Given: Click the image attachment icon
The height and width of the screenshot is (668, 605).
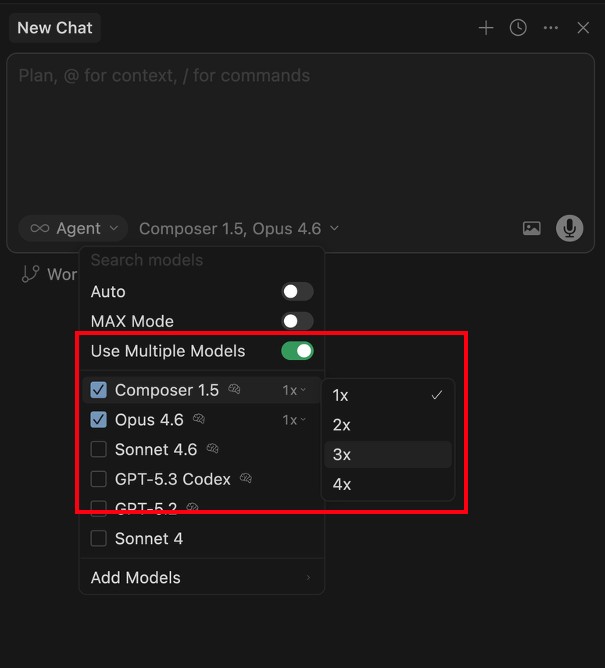Looking at the screenshot, I should (x=532, y=228).
